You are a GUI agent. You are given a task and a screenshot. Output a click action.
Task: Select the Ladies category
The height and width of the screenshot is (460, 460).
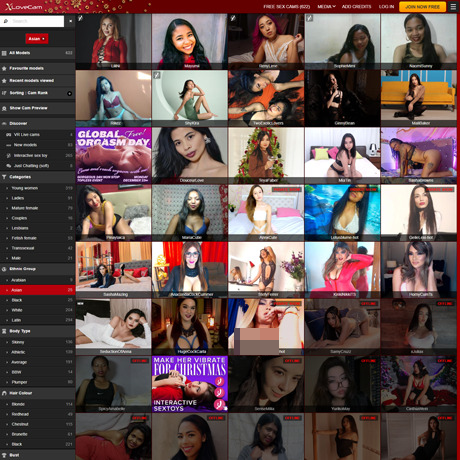click(37, 198)
